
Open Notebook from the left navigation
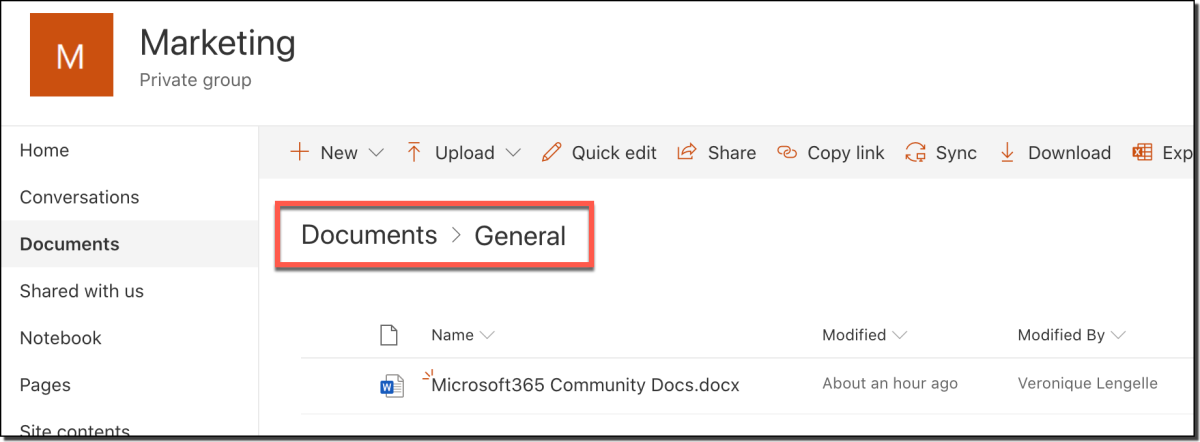pyautogui.click(x=61, y=338)
